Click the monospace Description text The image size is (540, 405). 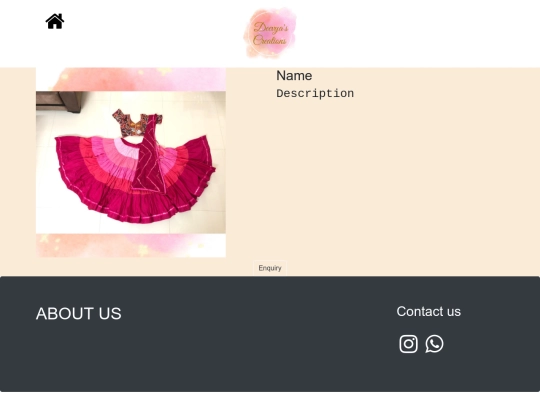[315, 93]
